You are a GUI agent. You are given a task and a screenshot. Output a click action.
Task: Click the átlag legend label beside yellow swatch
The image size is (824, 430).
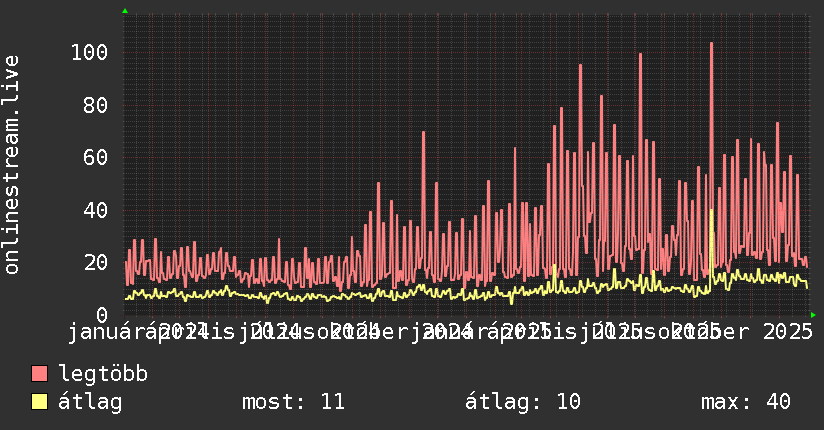pos(90,402)
